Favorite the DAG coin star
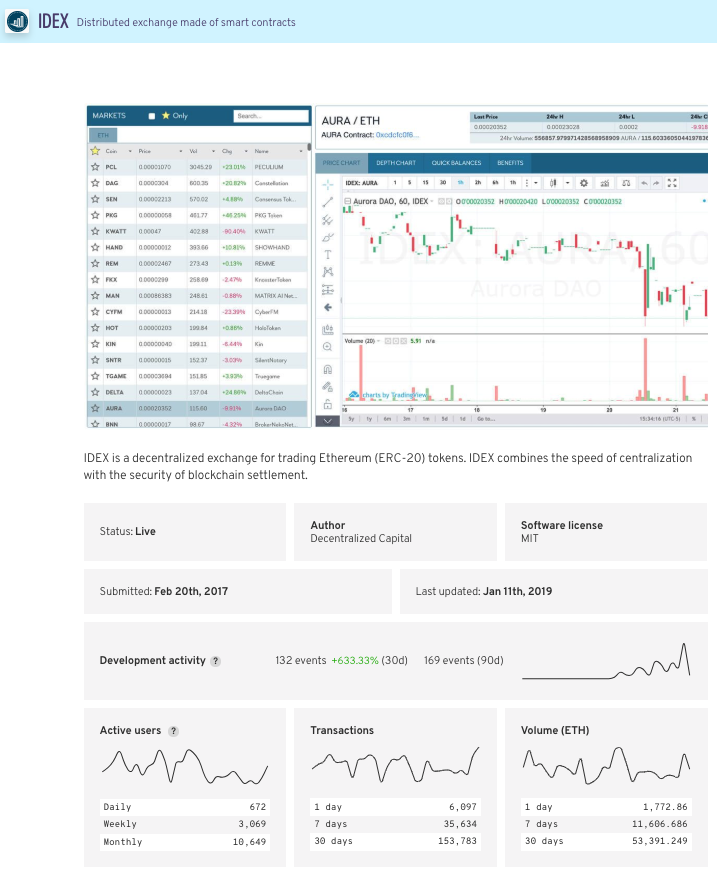 coord(95,183)
